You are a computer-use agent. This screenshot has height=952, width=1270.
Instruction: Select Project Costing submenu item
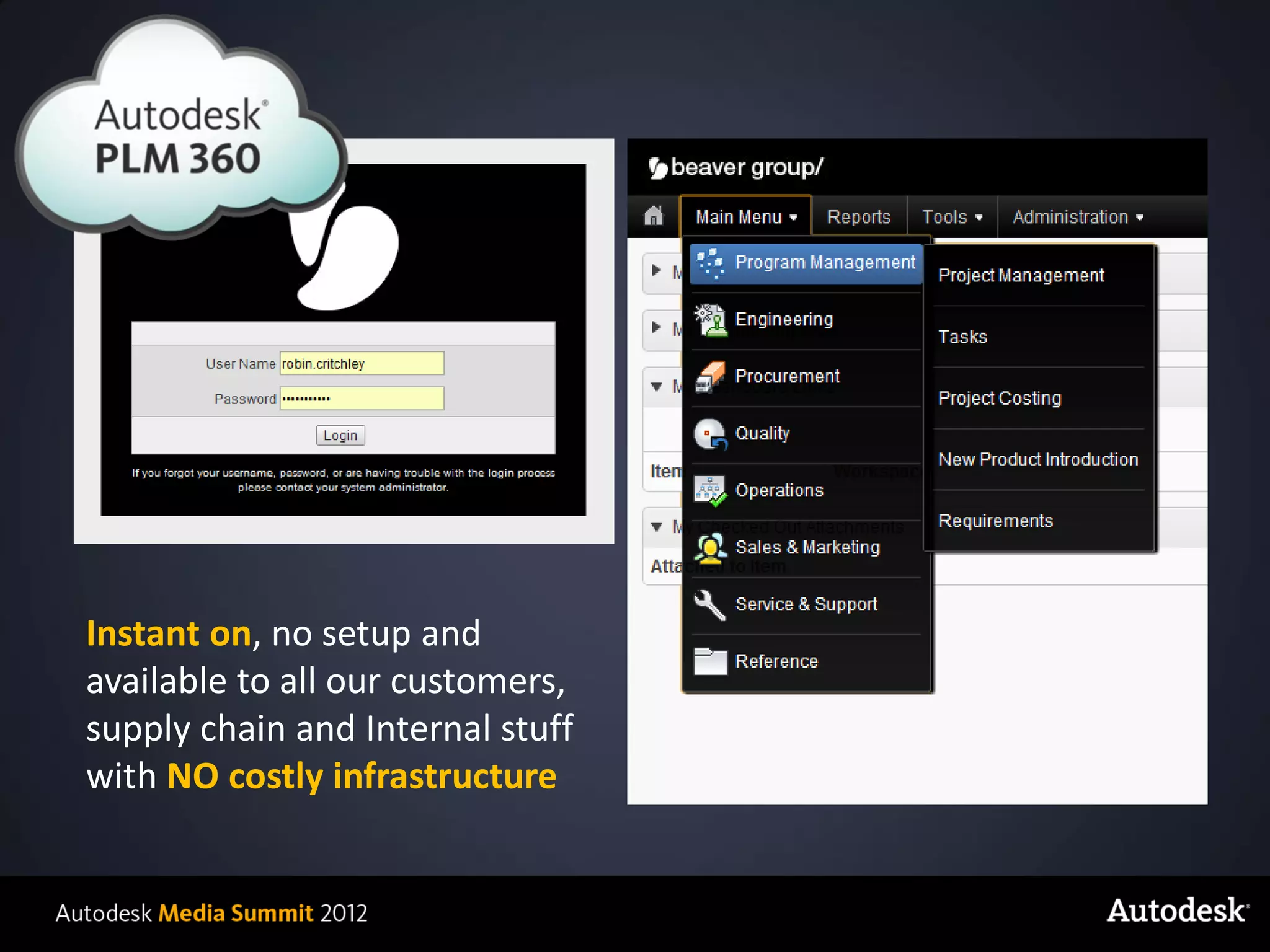click(x=1039, y=398)
